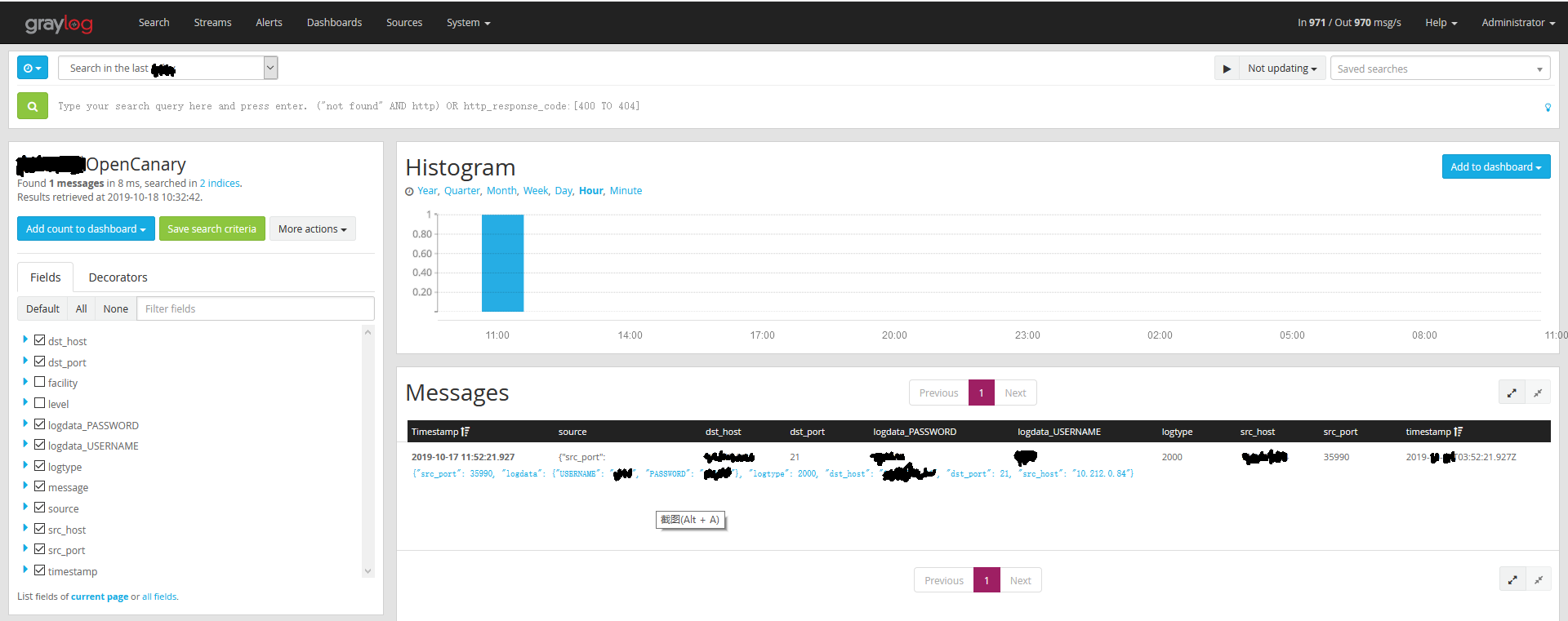Expand the upper messages view arrows icon
This screenshot has height=621, width=1568.
point(1512,393)
